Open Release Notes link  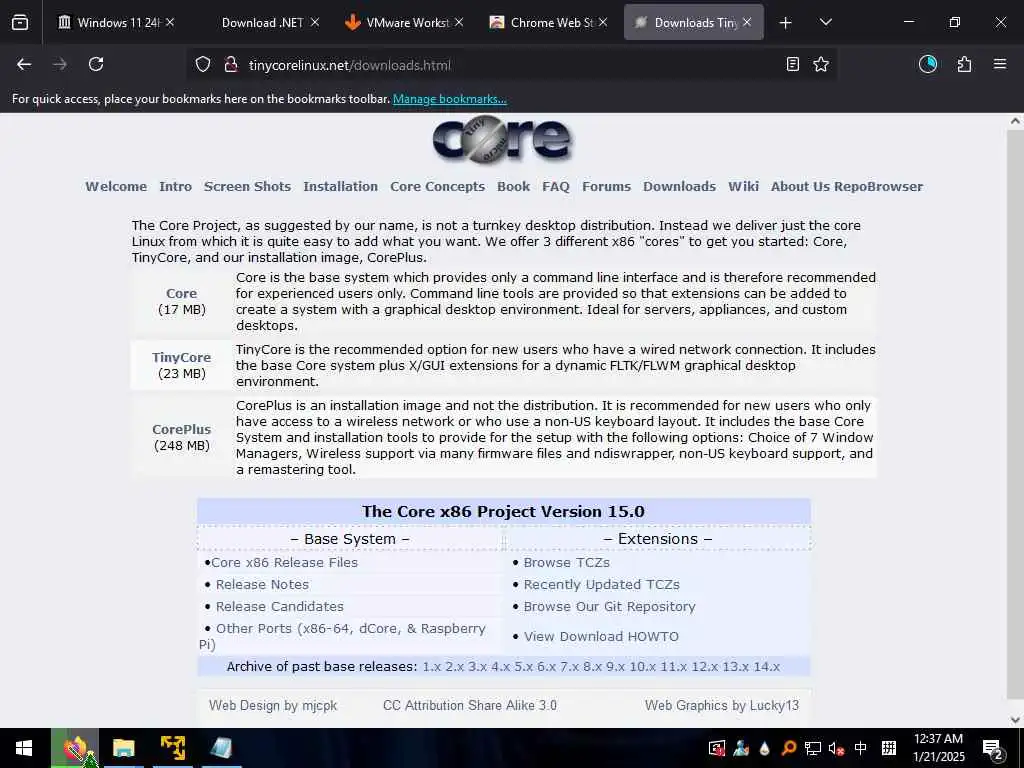click(x=263, y=585)
